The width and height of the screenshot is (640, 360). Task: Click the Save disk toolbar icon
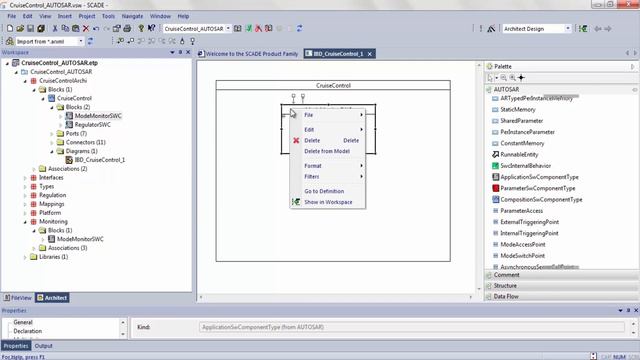30,29
